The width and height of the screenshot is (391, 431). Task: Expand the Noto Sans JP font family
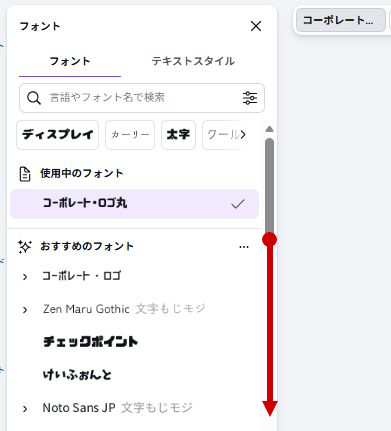point(25,409)
